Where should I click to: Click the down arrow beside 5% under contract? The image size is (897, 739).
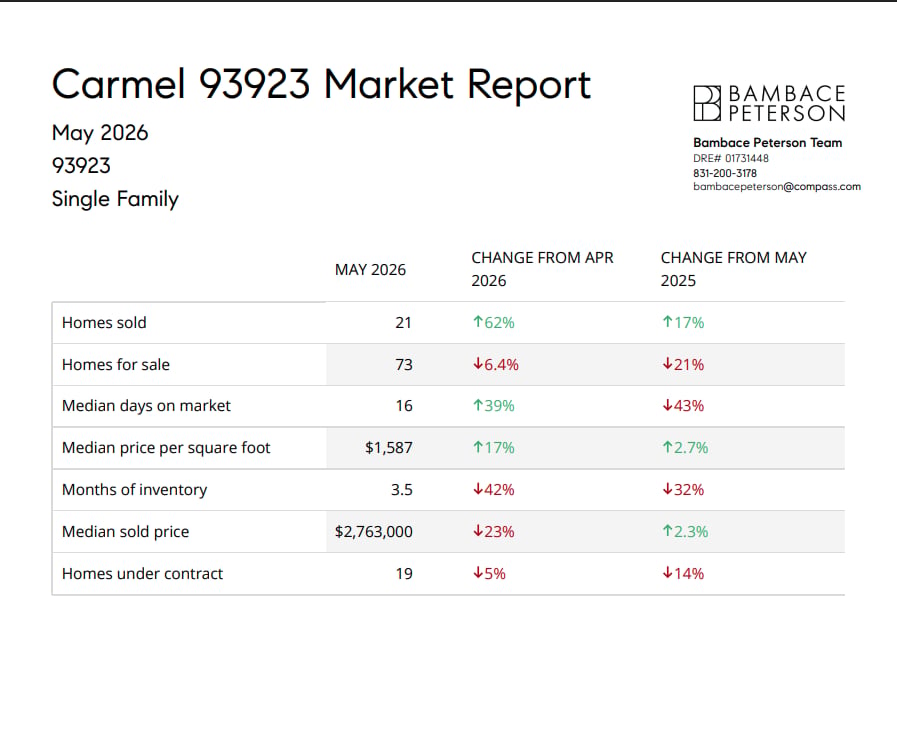coord(478,573)
